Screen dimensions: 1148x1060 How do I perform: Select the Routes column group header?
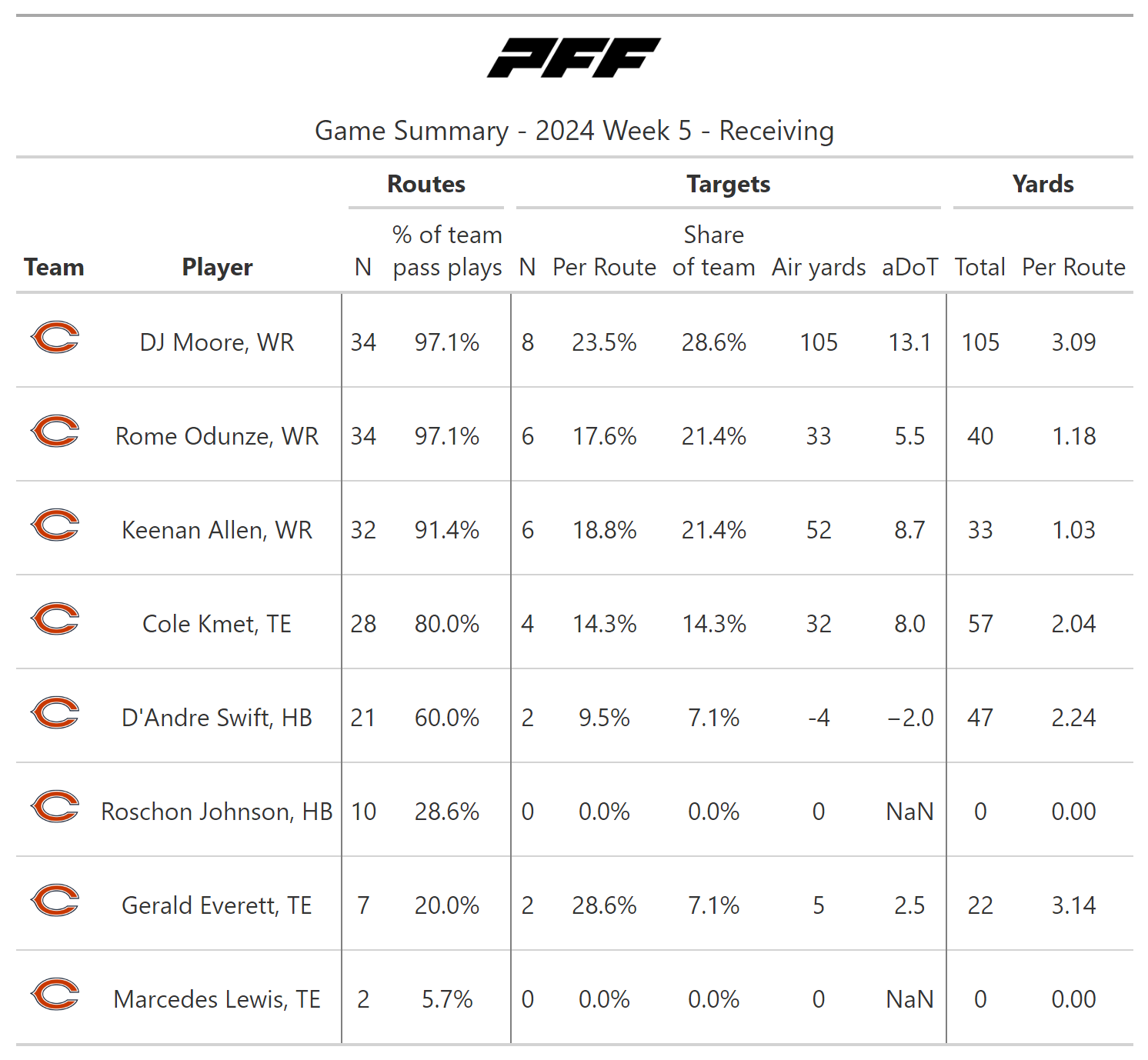(426, 185)
